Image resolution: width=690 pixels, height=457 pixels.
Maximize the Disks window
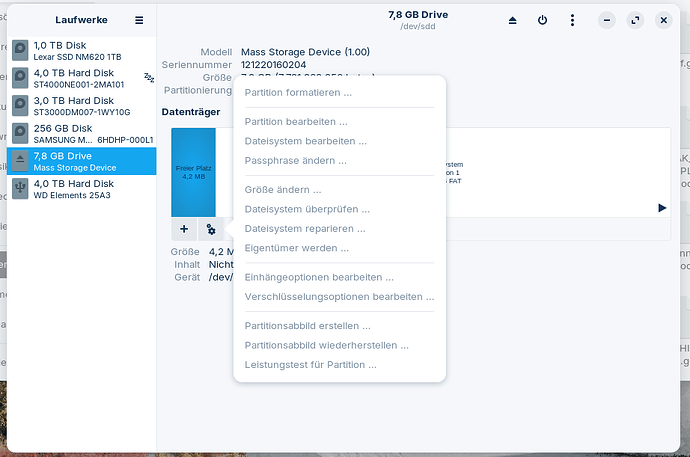(x=636, y=19)
